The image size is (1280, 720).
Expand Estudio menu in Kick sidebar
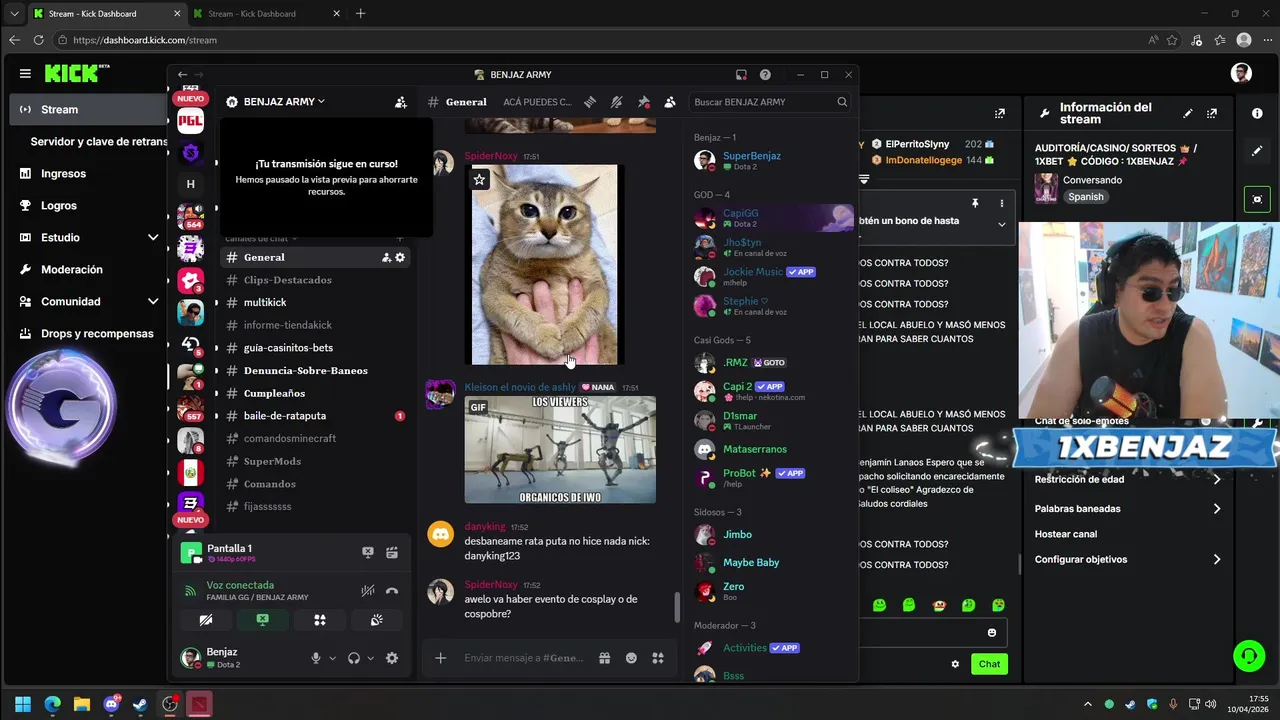(153, 238)
